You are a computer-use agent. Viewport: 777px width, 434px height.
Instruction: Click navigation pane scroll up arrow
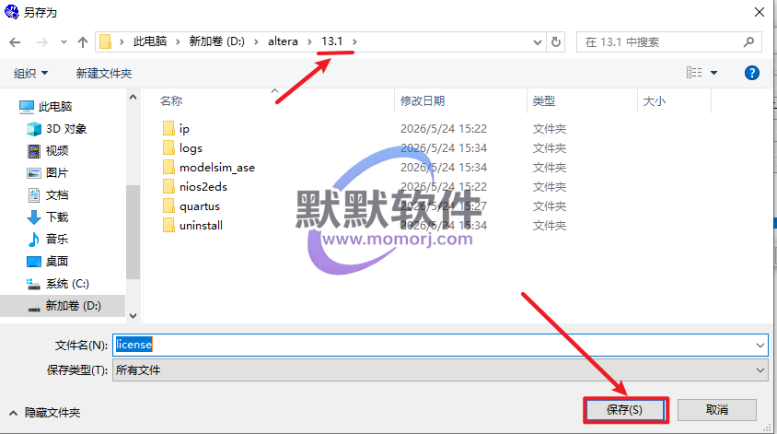133,97
